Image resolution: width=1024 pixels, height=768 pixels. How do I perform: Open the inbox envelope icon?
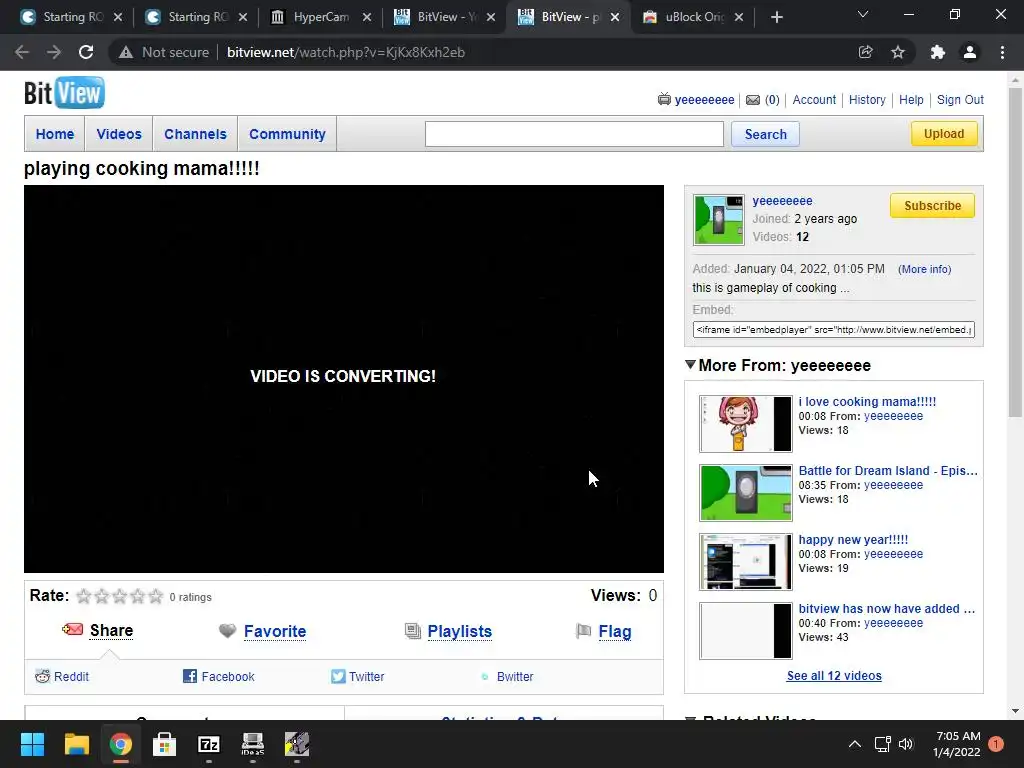[x=752, y=100]
